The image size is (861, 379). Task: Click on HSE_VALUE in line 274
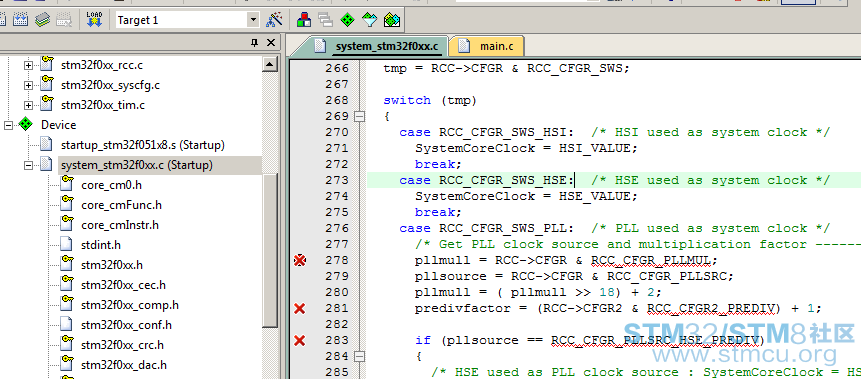pos(595,196)
